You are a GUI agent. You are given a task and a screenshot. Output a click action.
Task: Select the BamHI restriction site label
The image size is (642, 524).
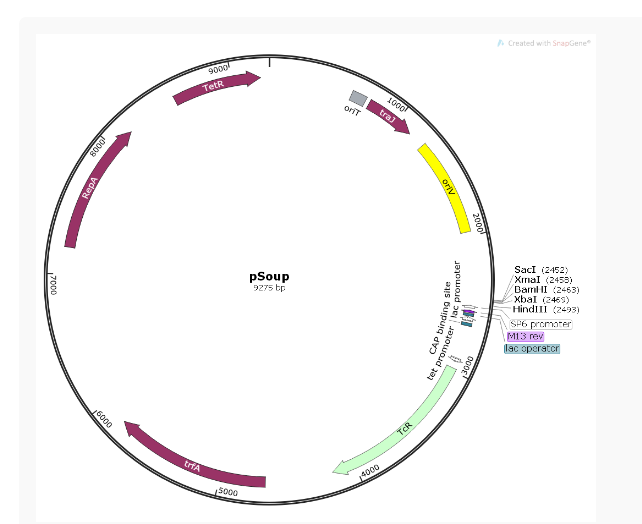click(x=528, y=290)
